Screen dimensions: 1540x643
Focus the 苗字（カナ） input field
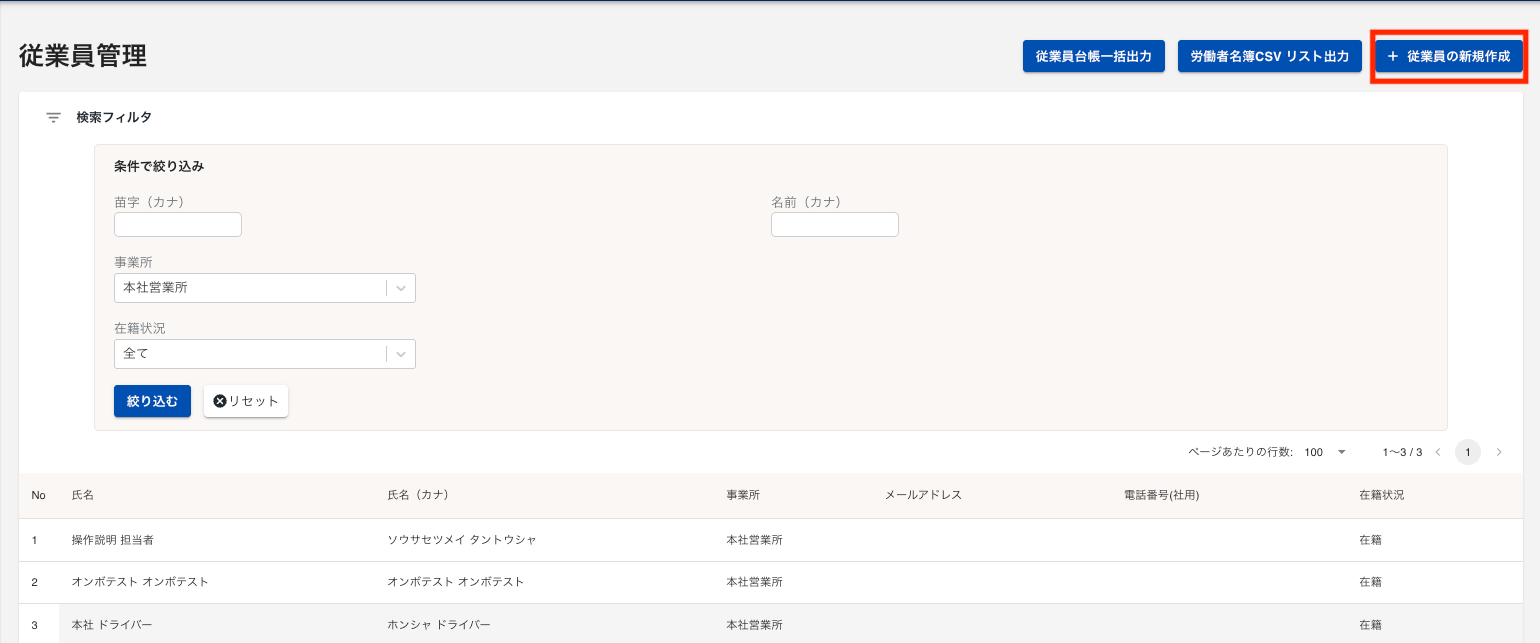[x=178, y=225]
